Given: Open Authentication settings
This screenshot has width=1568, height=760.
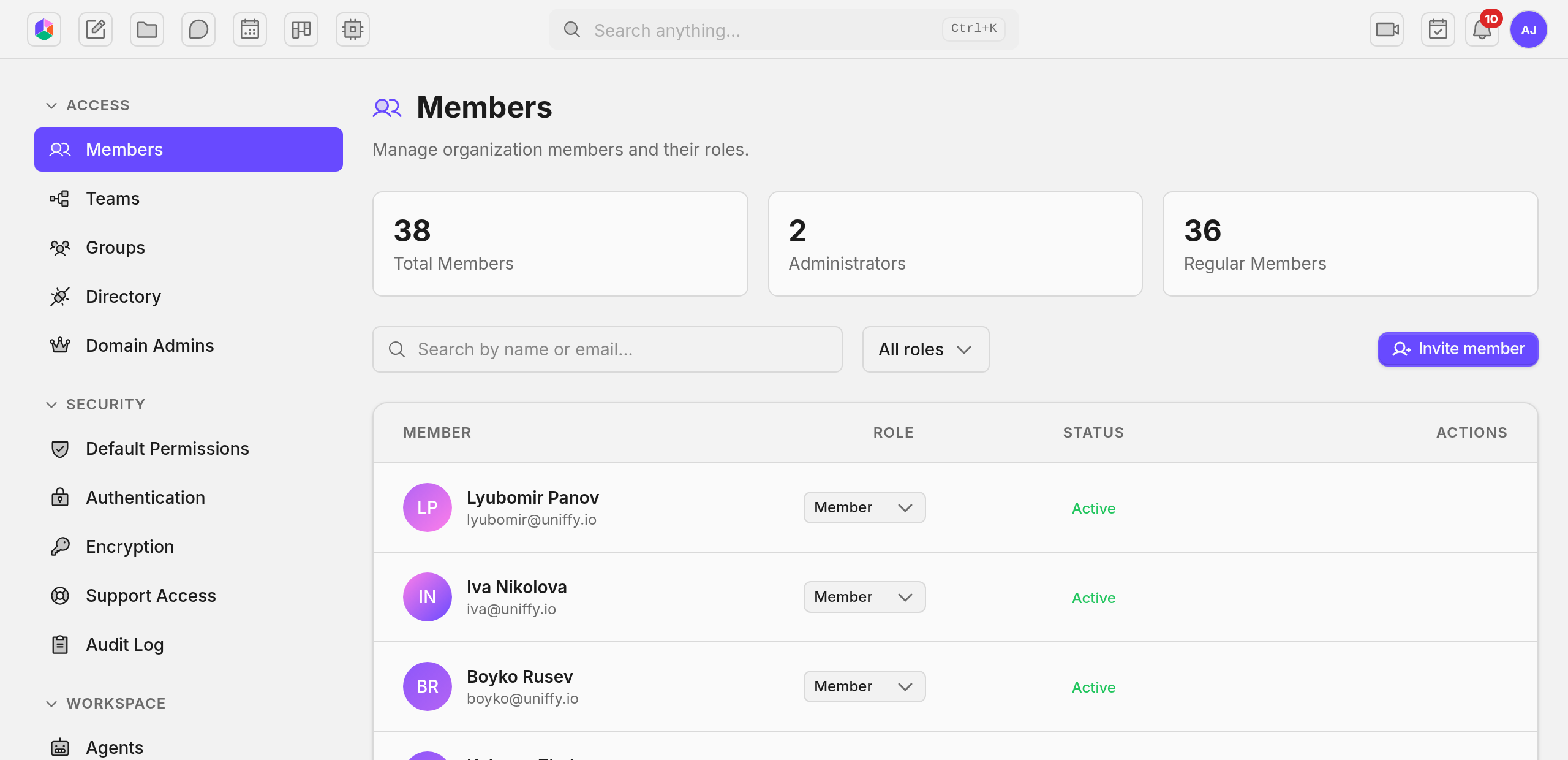Looking at the screenshot, I should (x=189, y=498).
